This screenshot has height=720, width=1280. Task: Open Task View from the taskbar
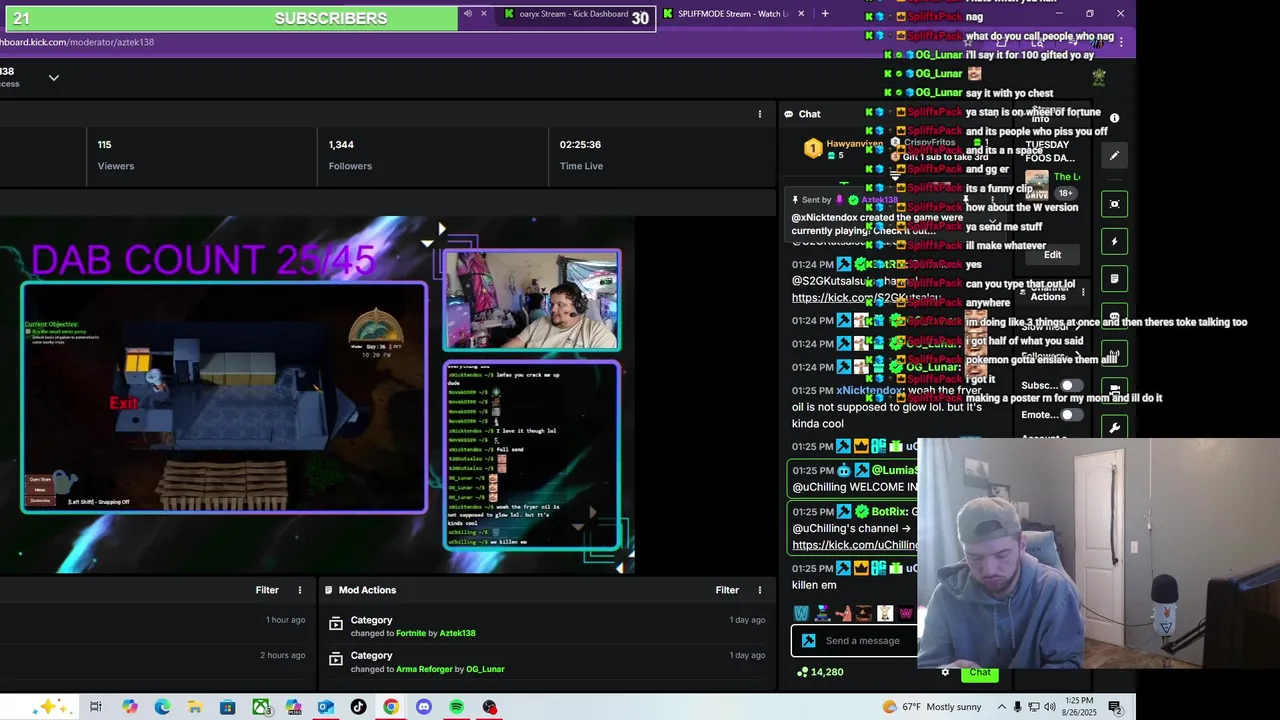(x=96, y=707)
